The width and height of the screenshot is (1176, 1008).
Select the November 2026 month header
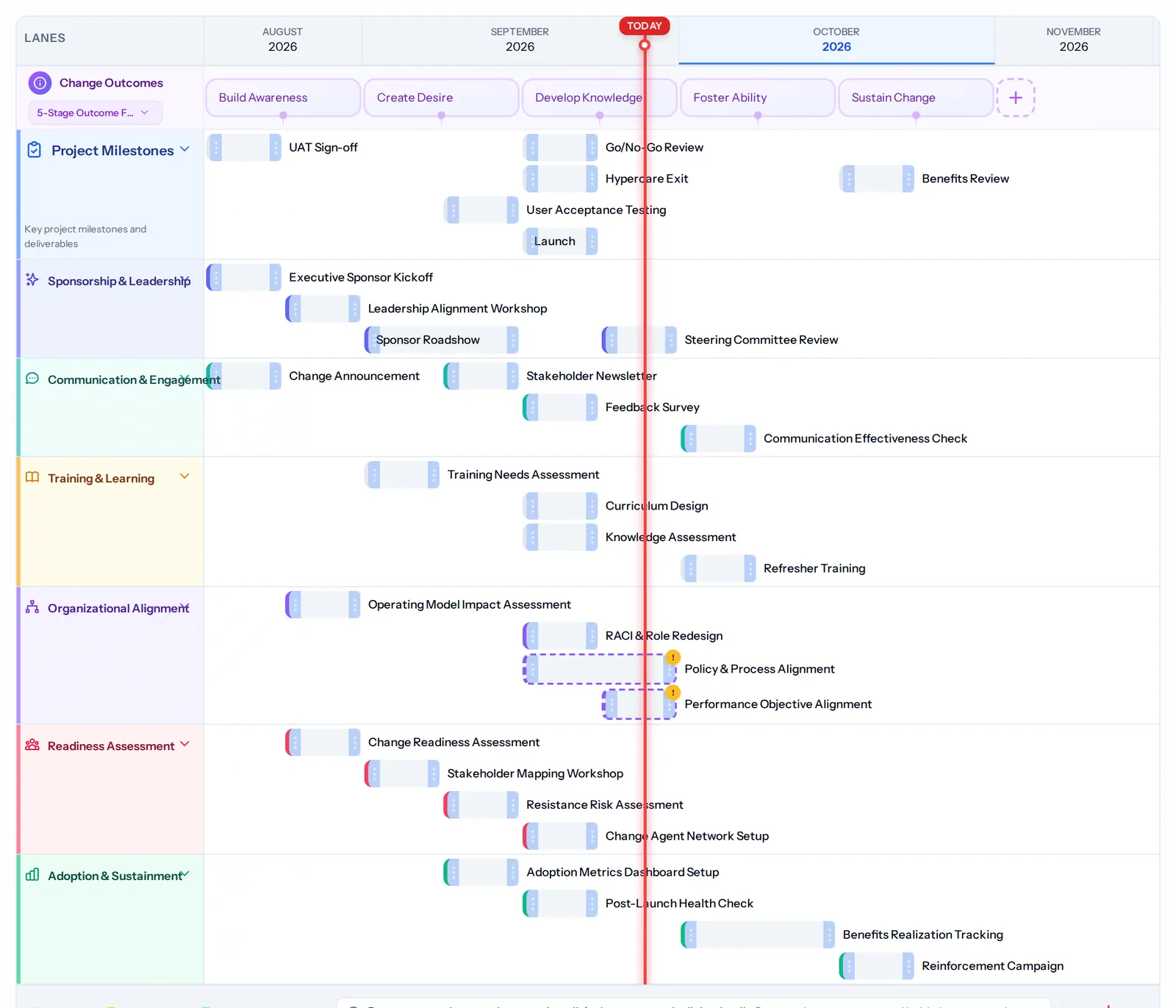[1073, 40]
